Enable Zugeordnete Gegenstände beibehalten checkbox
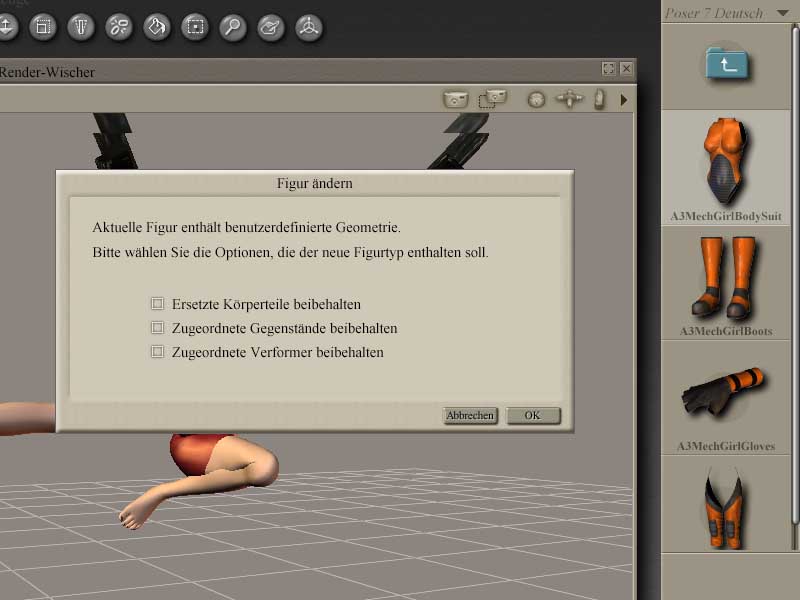This screenshot has width=800, height=600. tap(158, 328)
